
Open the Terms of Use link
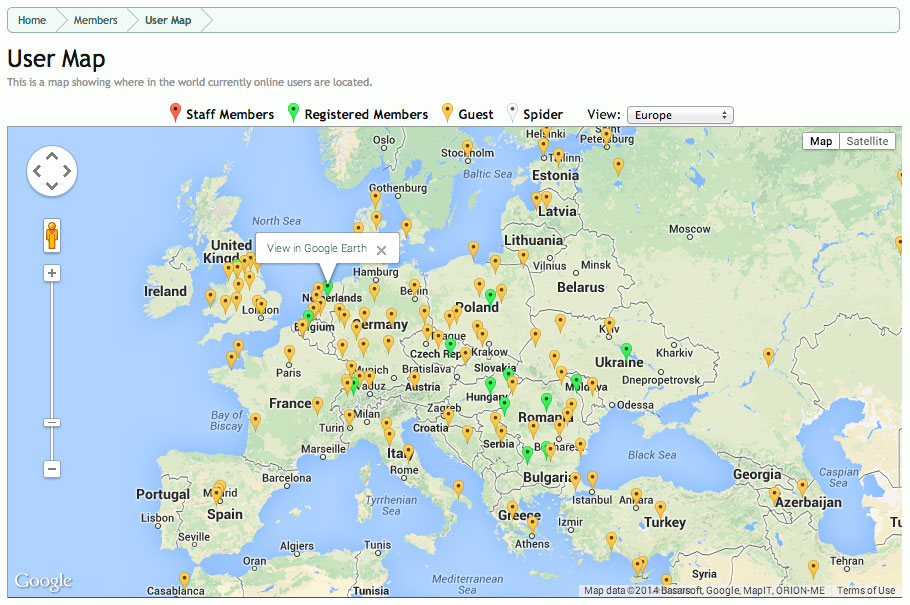[866, 590]
